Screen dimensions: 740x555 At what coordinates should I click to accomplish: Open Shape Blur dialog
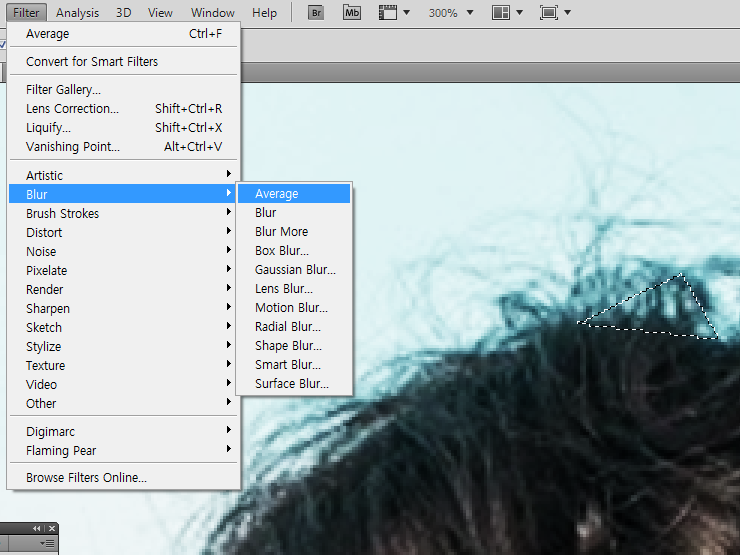click(294, 345)
